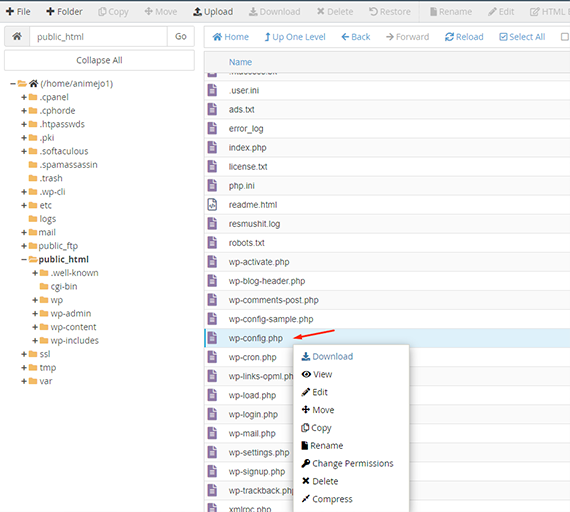This screenshot has height=512, width=570.
Task: Navigate Back
Action: tap(356, 37)
